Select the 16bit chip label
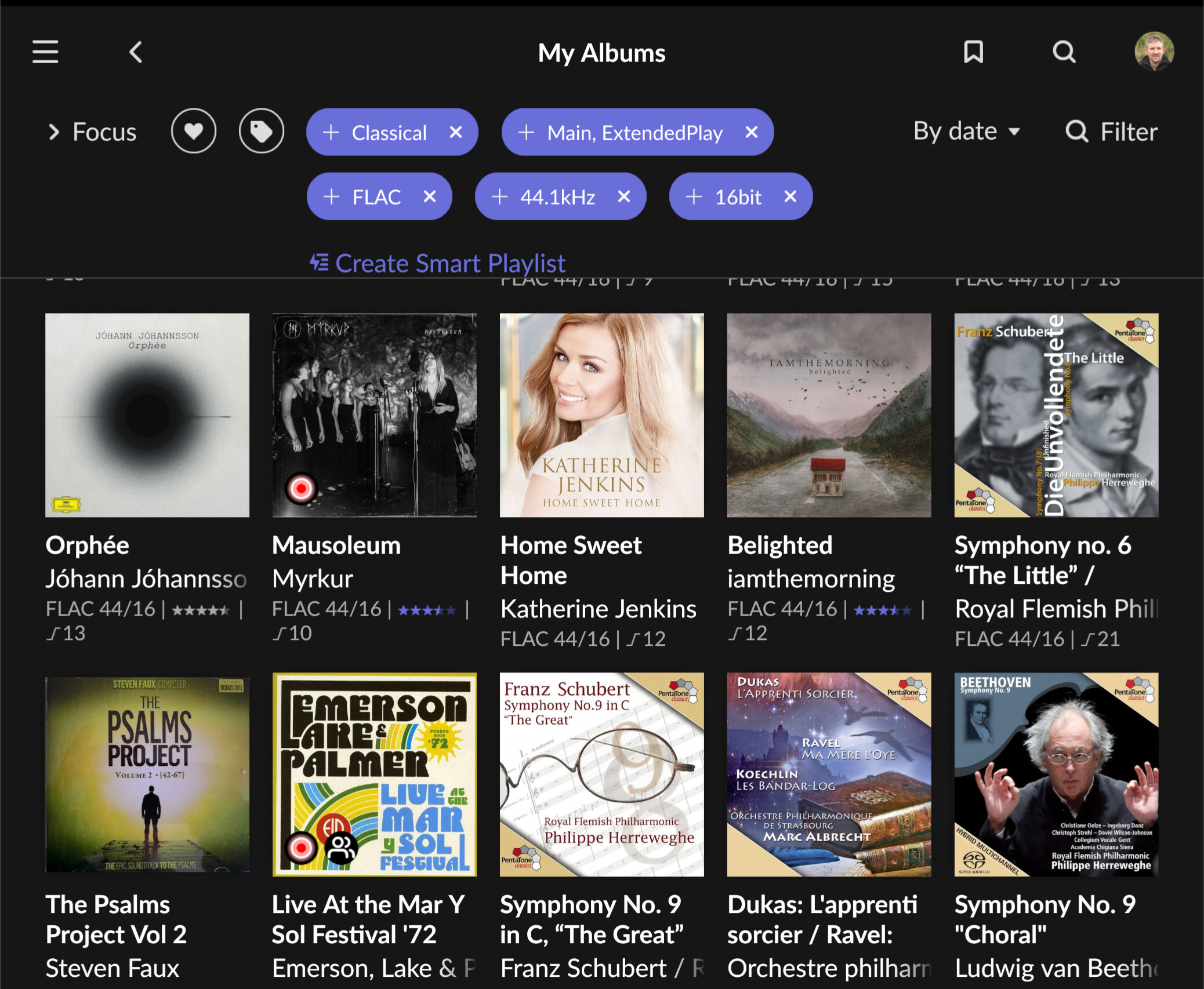Image resolution: width=1204 pixels, height=989 pixels. 738,197
